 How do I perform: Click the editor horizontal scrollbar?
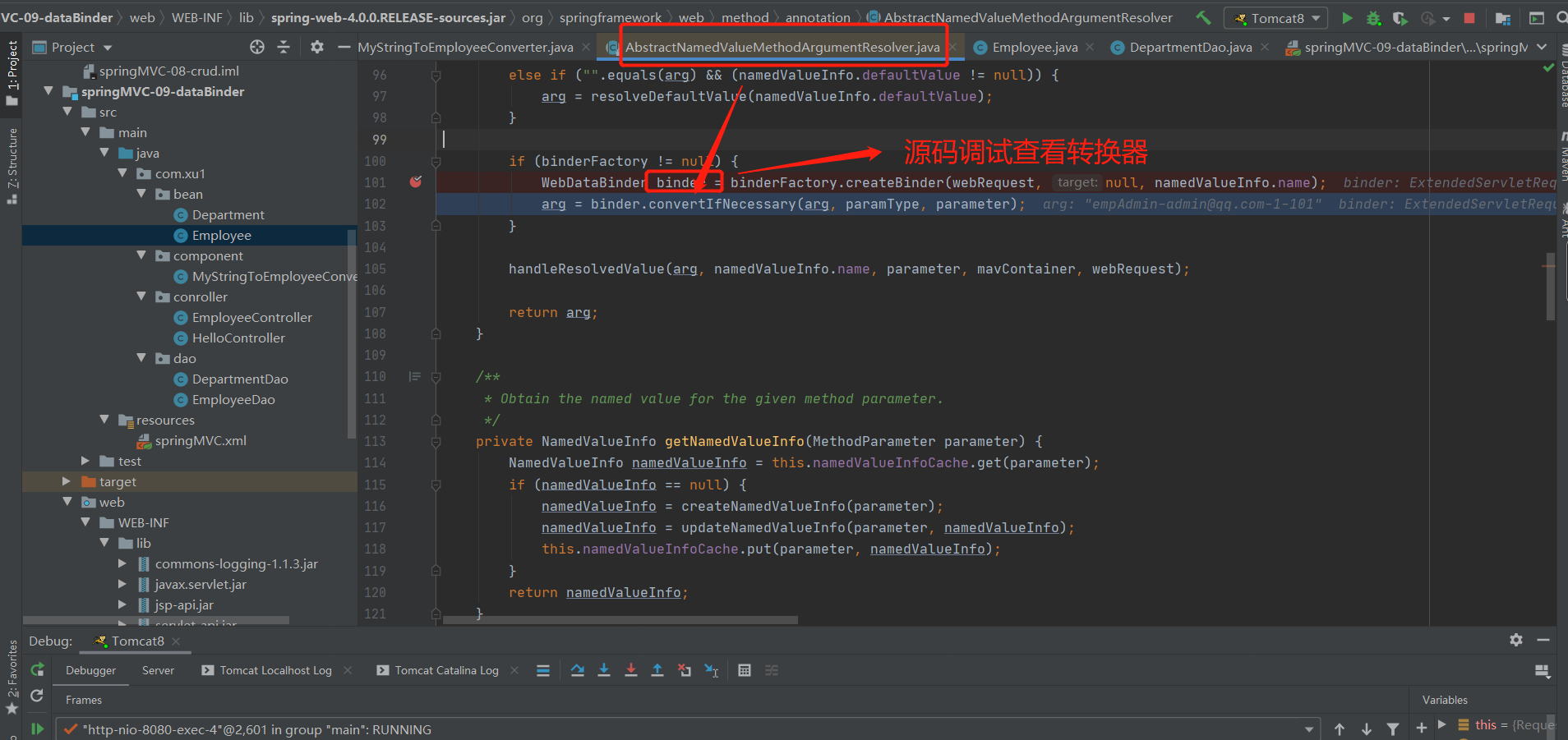[620, 620]
